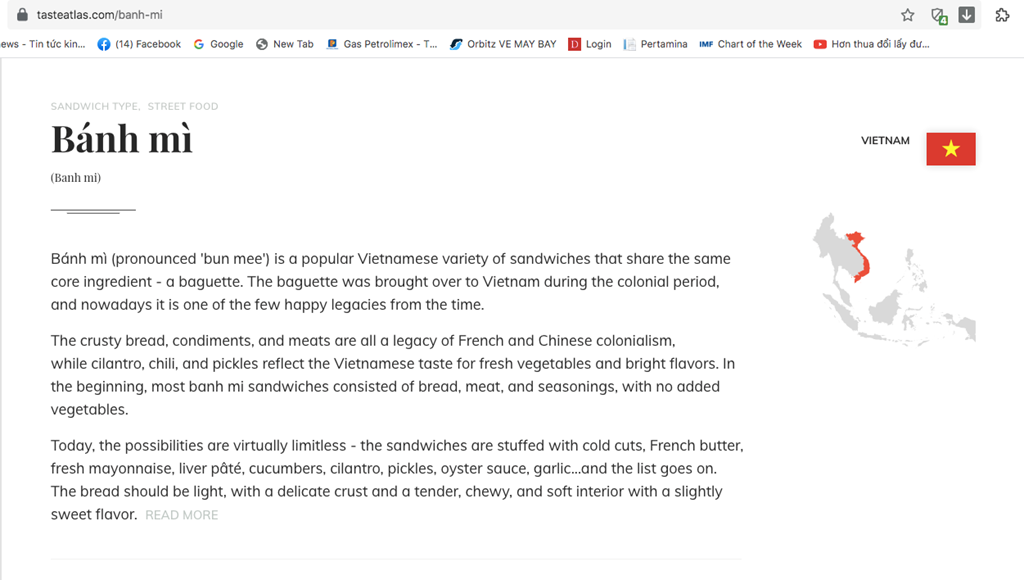Click the STREET FOOD category link
The image size is (1024, 580).
pyautogui.click(x=183, y=106)
